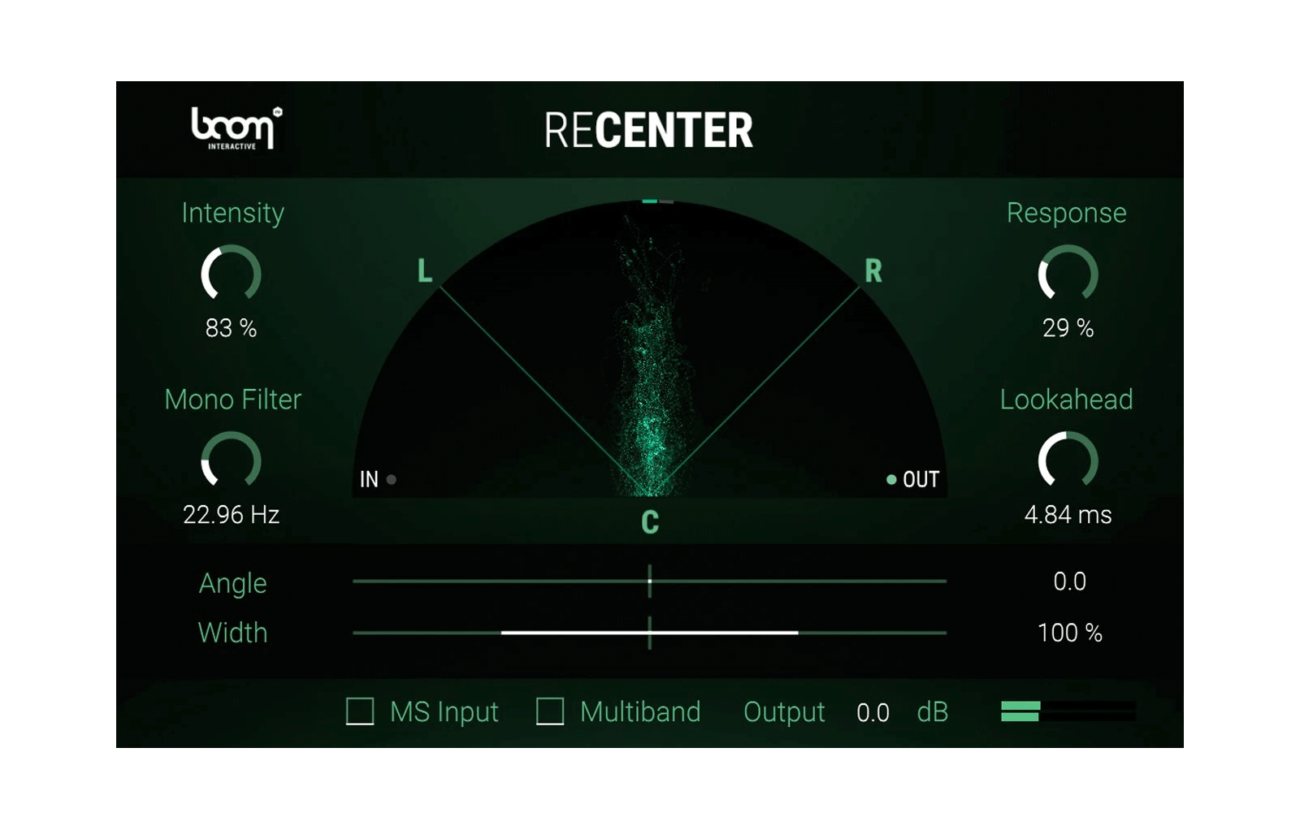Click the Output dB value field

(873, 712)
